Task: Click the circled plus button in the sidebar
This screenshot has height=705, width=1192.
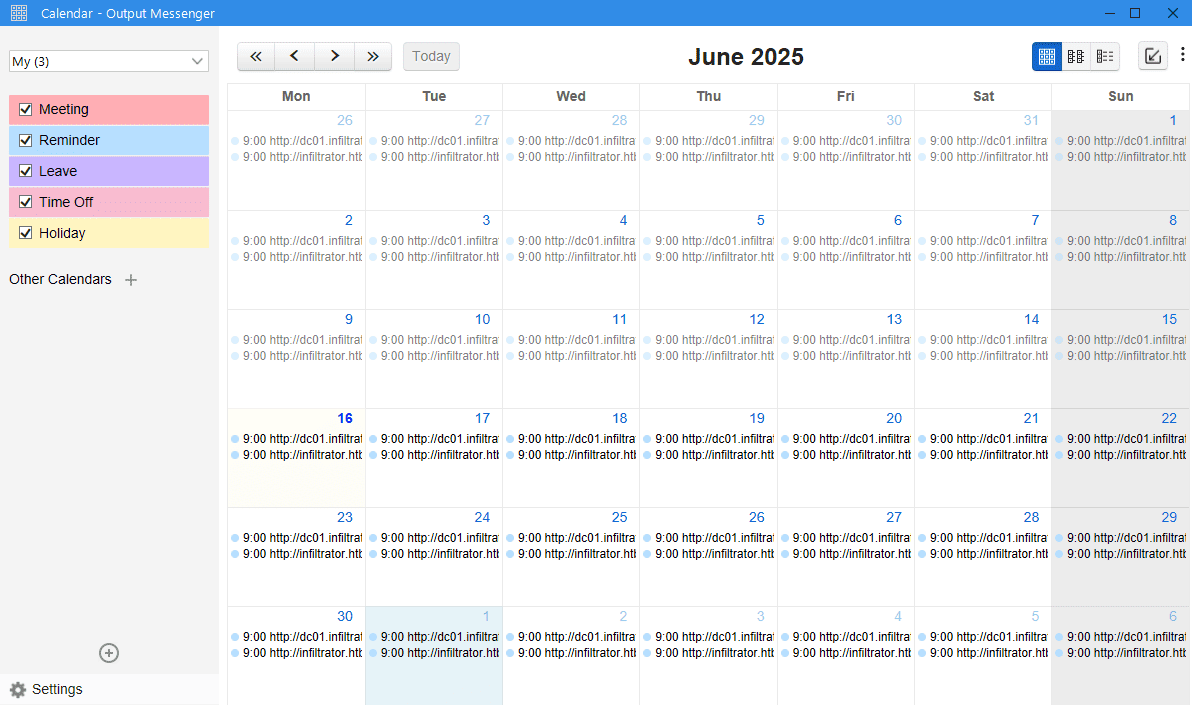Action: point(109,653)
